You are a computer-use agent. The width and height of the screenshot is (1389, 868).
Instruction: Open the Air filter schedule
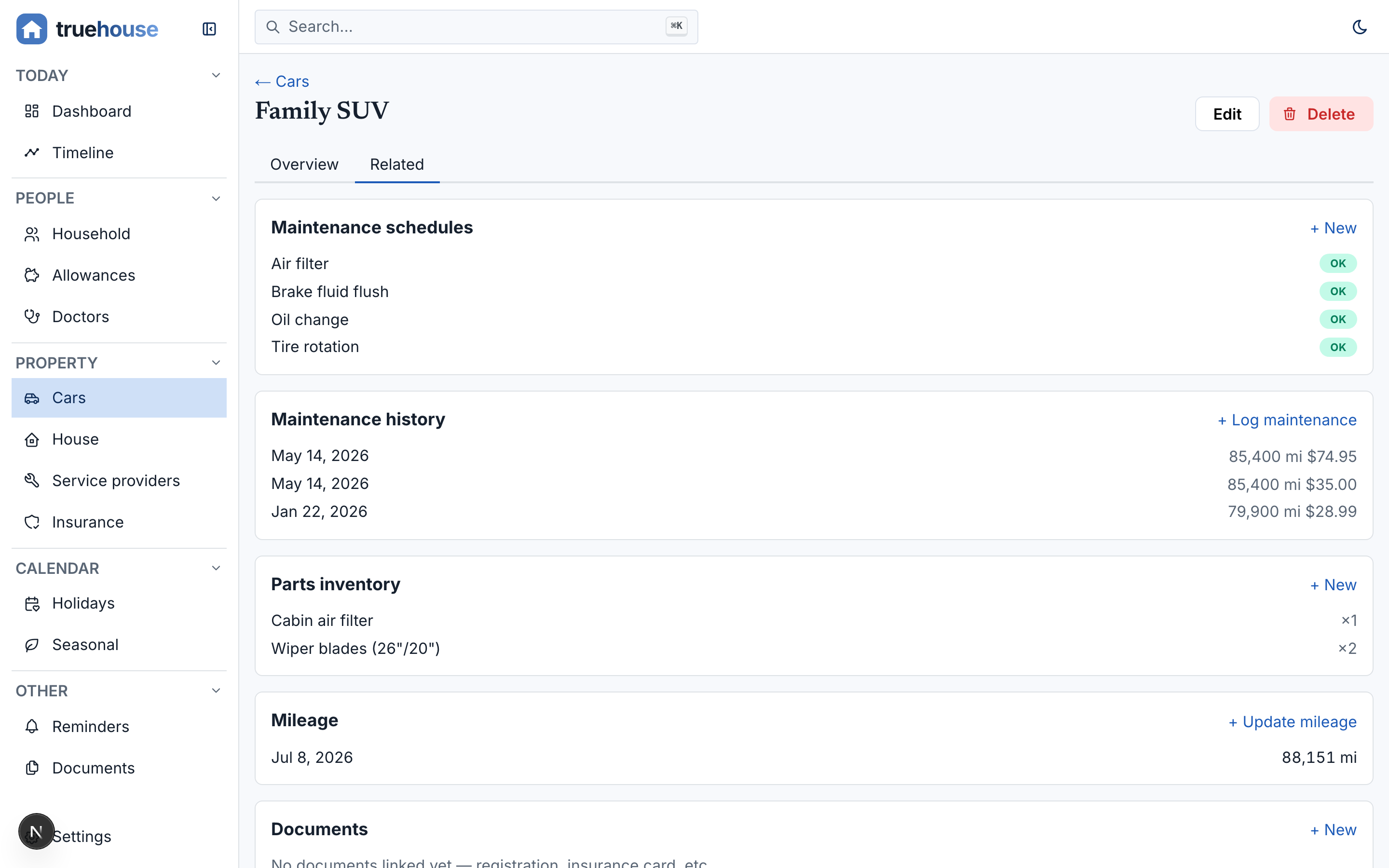[813, 263]
